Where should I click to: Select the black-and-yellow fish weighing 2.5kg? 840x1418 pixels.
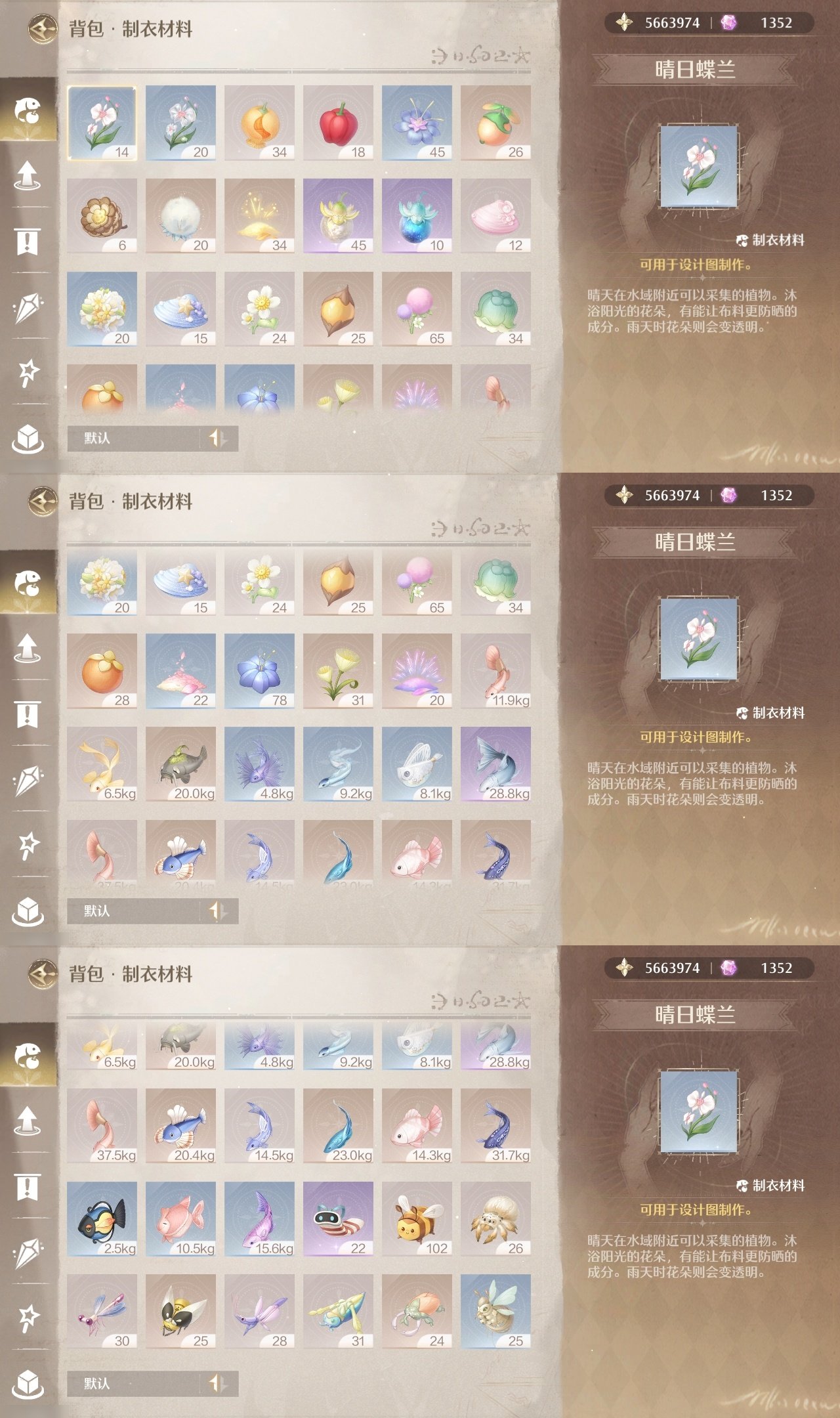[102, 1219]
